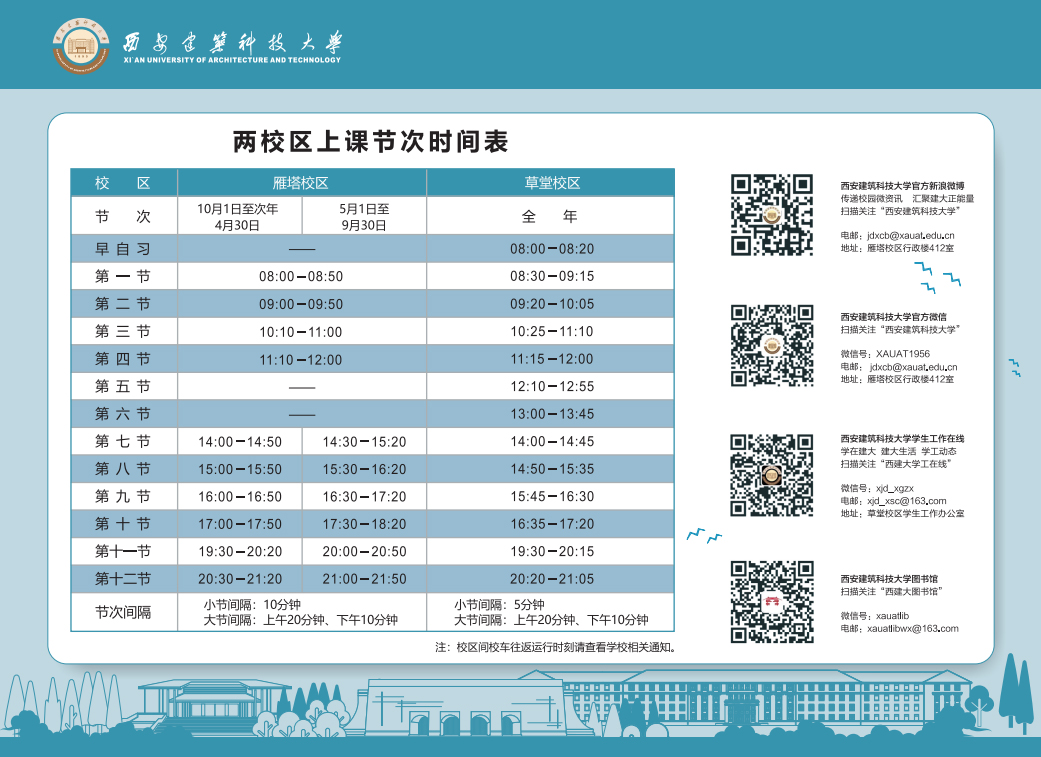Select the "第一节" row label
This screenshot has height=757, width=1041.
click(123, 276)
